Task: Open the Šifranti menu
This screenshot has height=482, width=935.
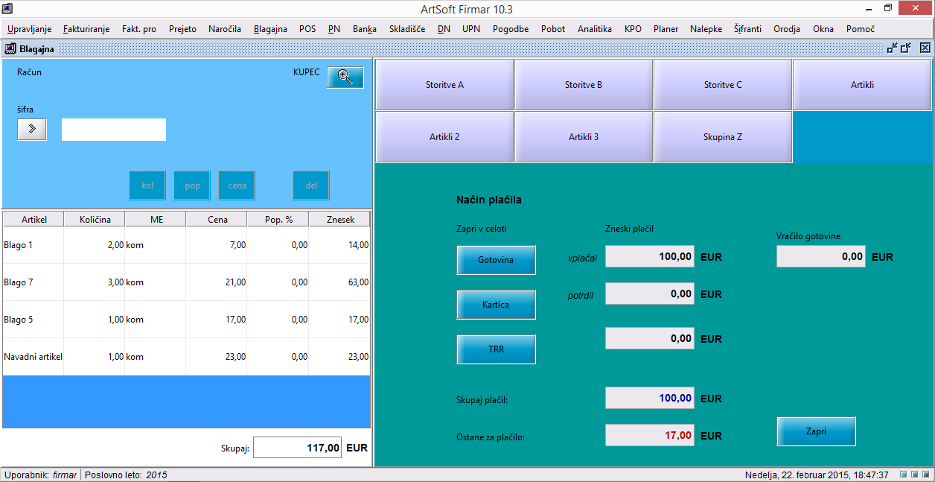Action: 750,29
